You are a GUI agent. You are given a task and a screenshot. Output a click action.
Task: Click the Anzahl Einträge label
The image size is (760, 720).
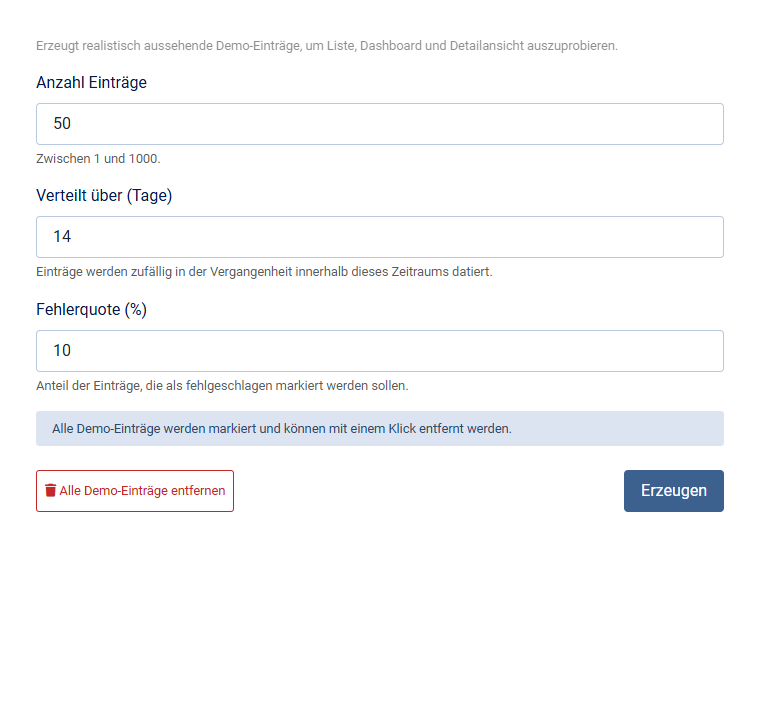92,82
